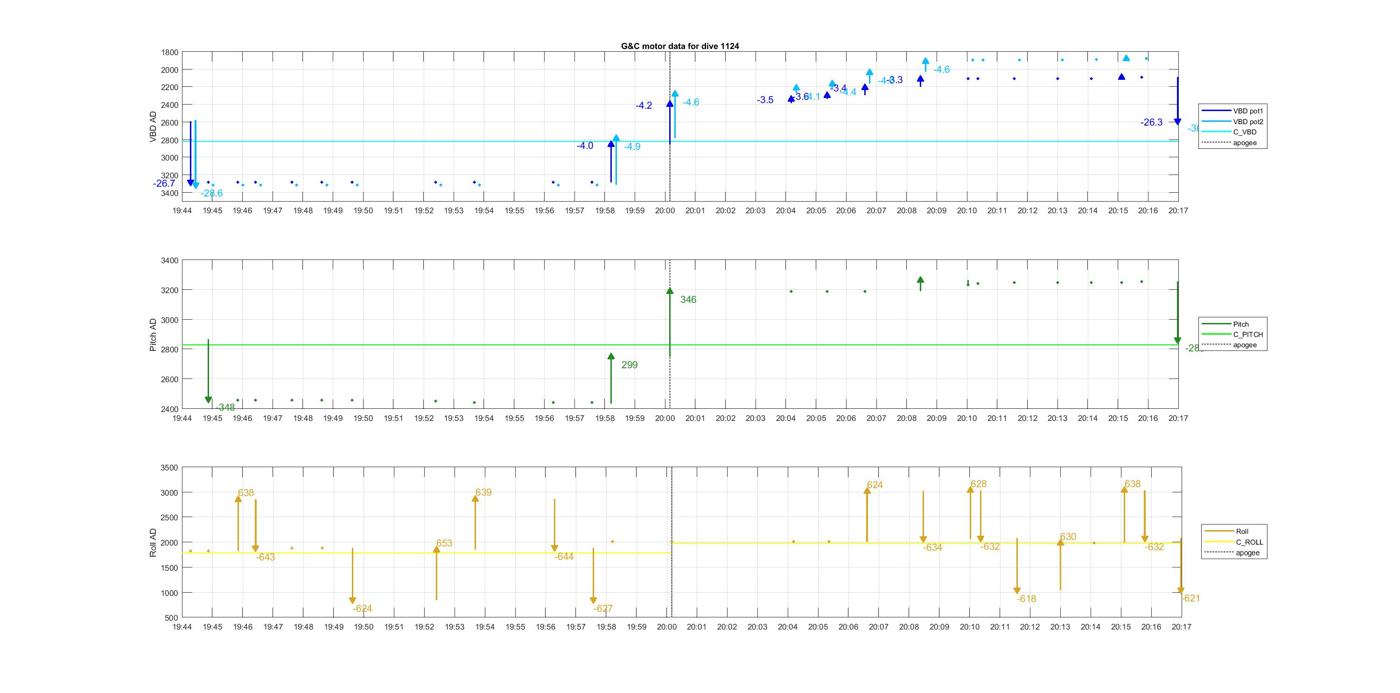Click the '-621' label in the Roll plot
This screenshot has width=1400, height=693.
click(x=1190, y=598)
